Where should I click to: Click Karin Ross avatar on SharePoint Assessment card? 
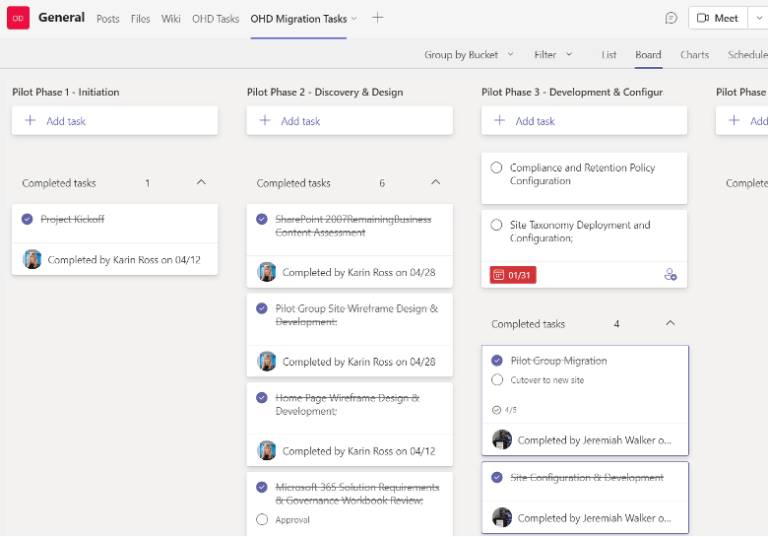point(267,272)
